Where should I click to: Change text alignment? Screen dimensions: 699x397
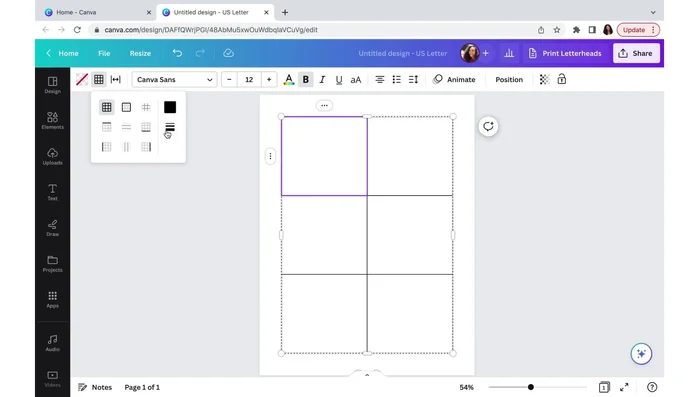tap(380, 80)
